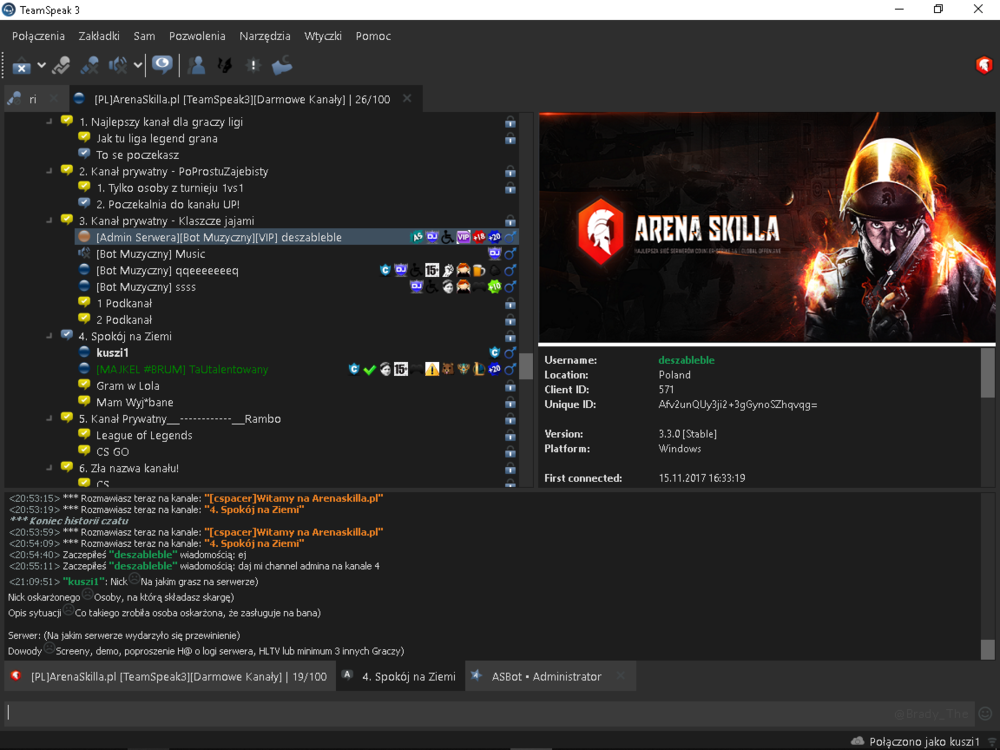The image size is (1000, 750).
Task: Click the padlock icon on '1 Podkanał' row
Action: (510, 304)
